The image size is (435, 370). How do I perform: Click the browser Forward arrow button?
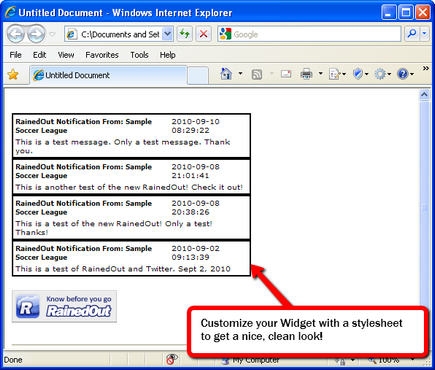(36, 34)
